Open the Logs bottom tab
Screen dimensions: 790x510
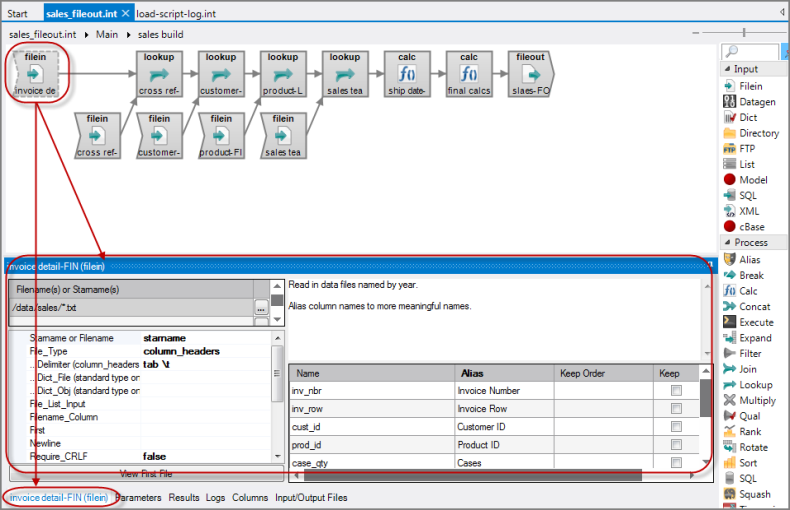(x=215, y=497)
